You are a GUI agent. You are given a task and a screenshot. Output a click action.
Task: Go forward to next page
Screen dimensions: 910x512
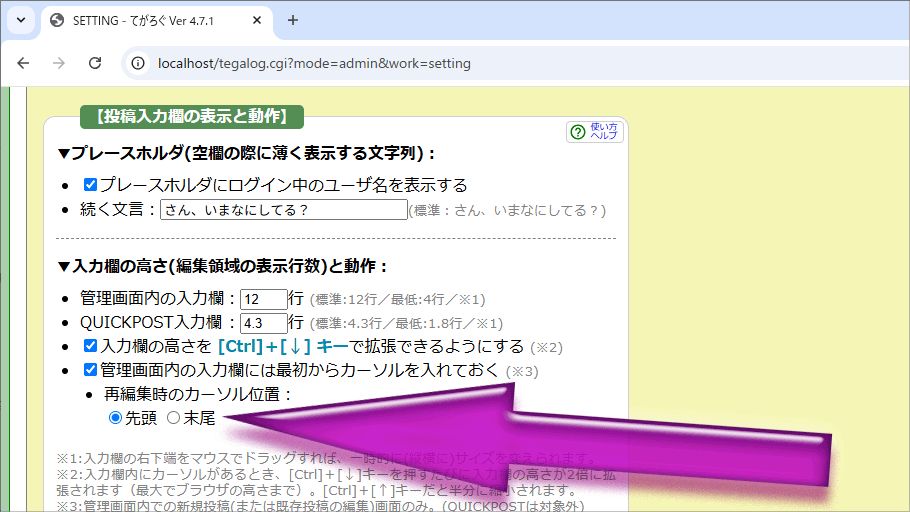click(x=59, y=63)
